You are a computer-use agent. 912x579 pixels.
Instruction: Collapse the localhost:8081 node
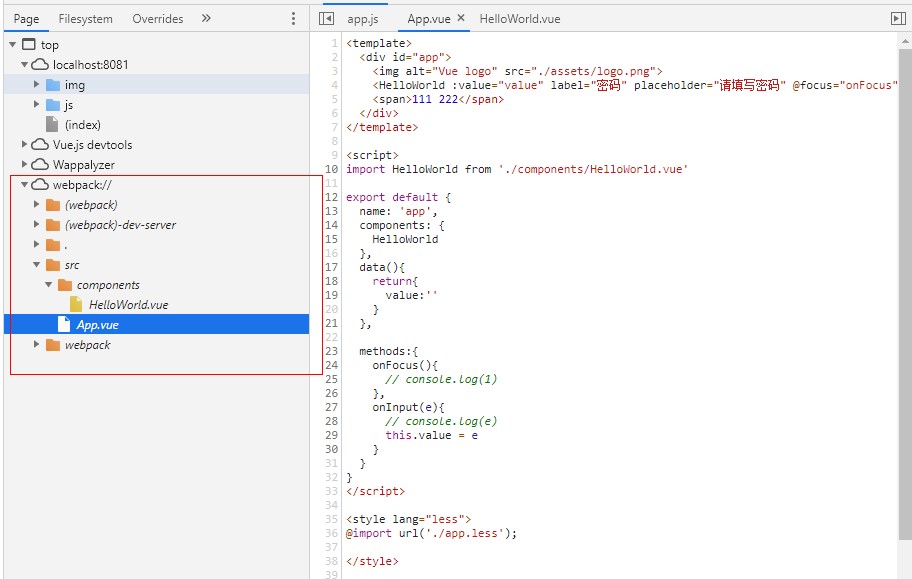pyautogui.click(x=24, y=65)
